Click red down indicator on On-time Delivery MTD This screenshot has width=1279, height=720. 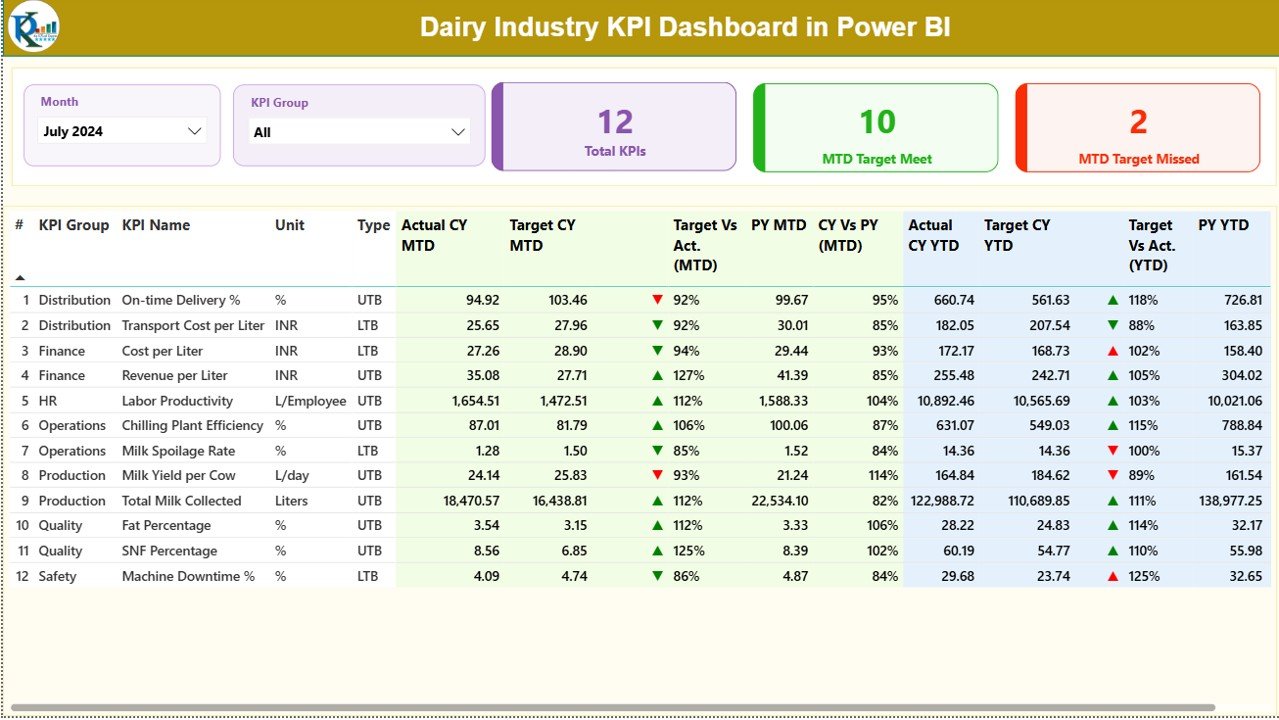tap(658, 299)
